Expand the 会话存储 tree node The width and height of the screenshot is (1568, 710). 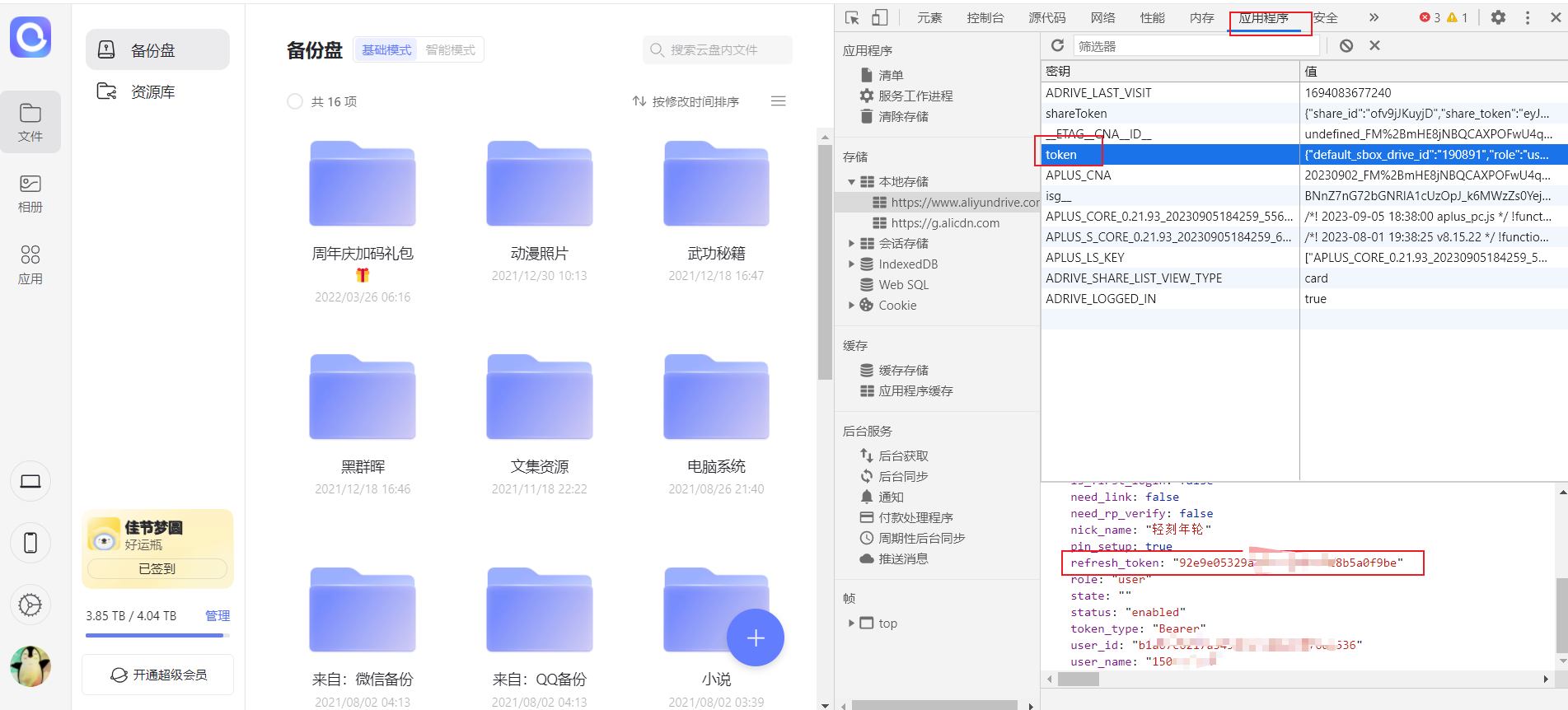coord(851,243)
